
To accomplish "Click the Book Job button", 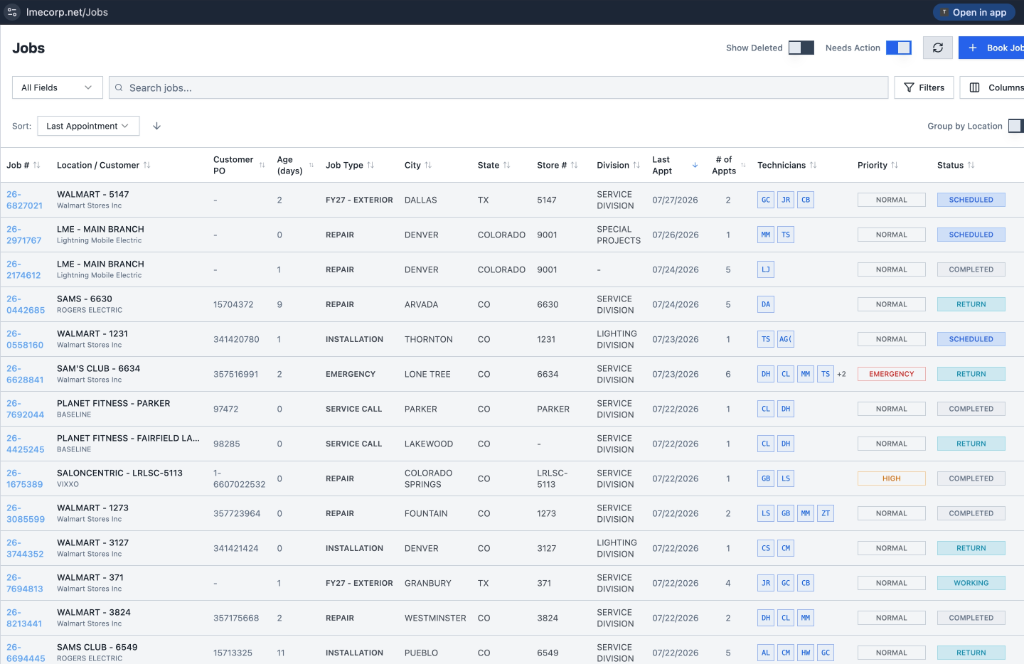I will [x=991, y=48].
